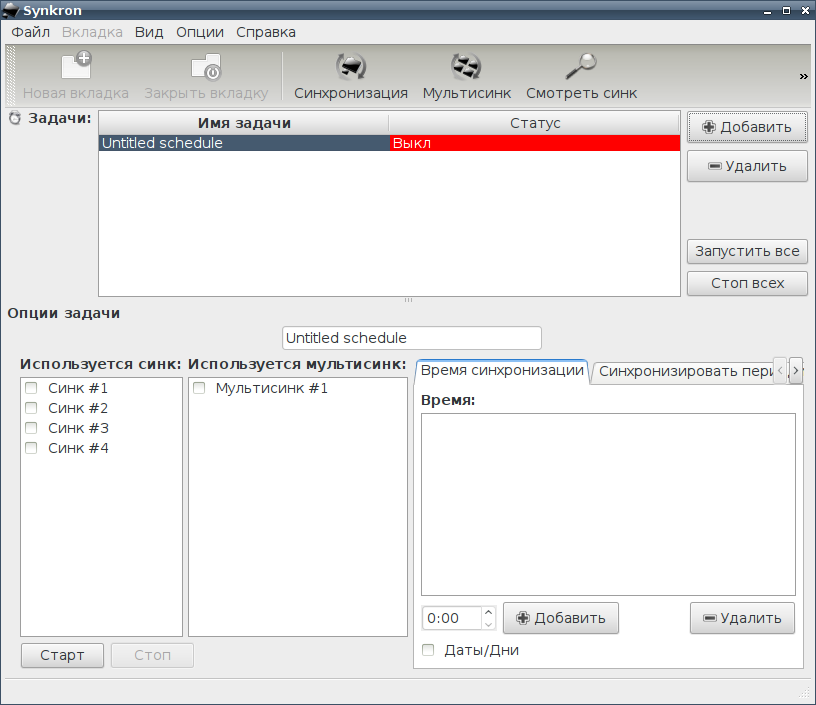The image size is (816, 705).
Task: Click the Стоп всех button
Action: tap(747, 283)
